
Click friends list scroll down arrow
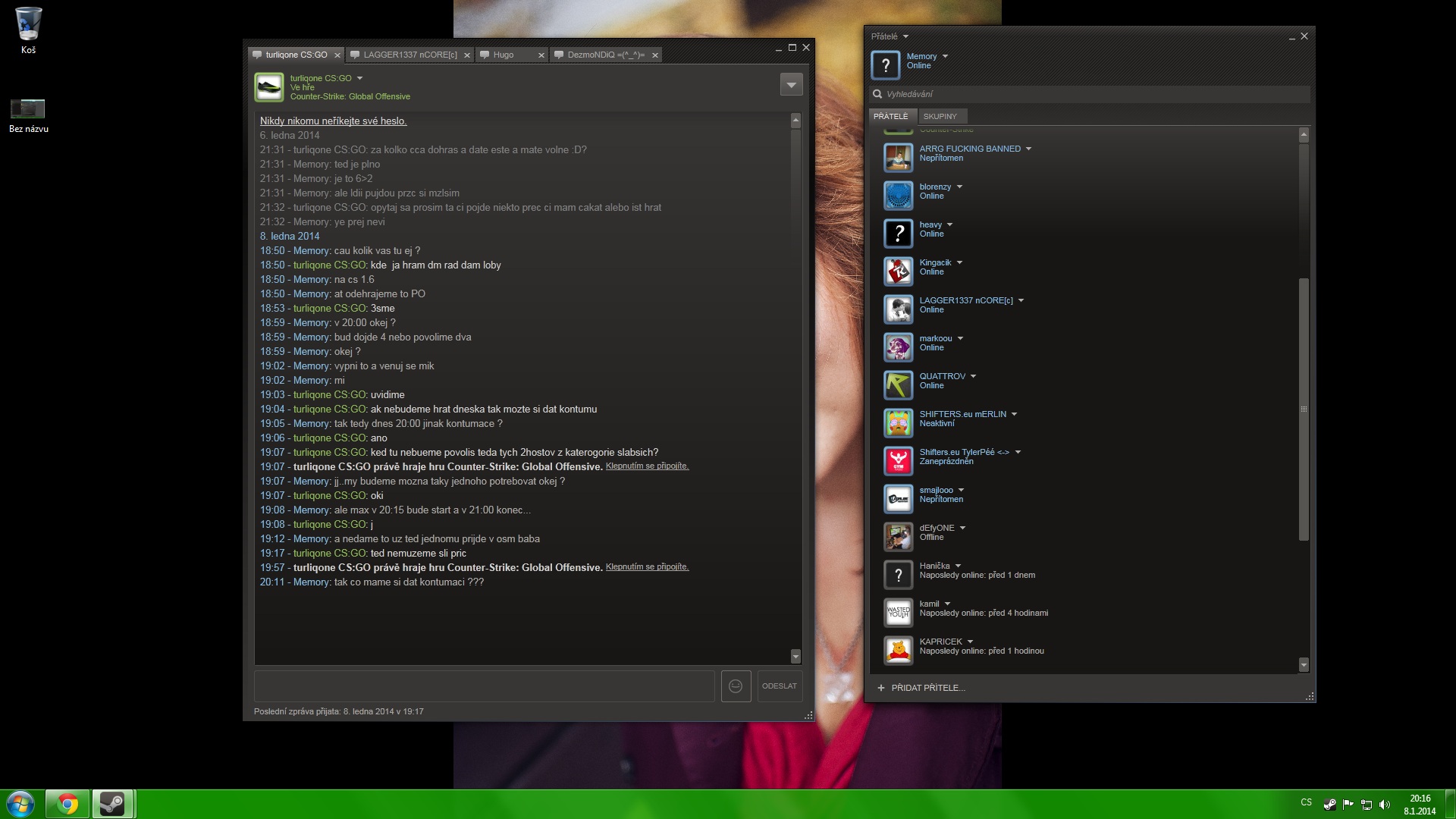point(1304,665)
